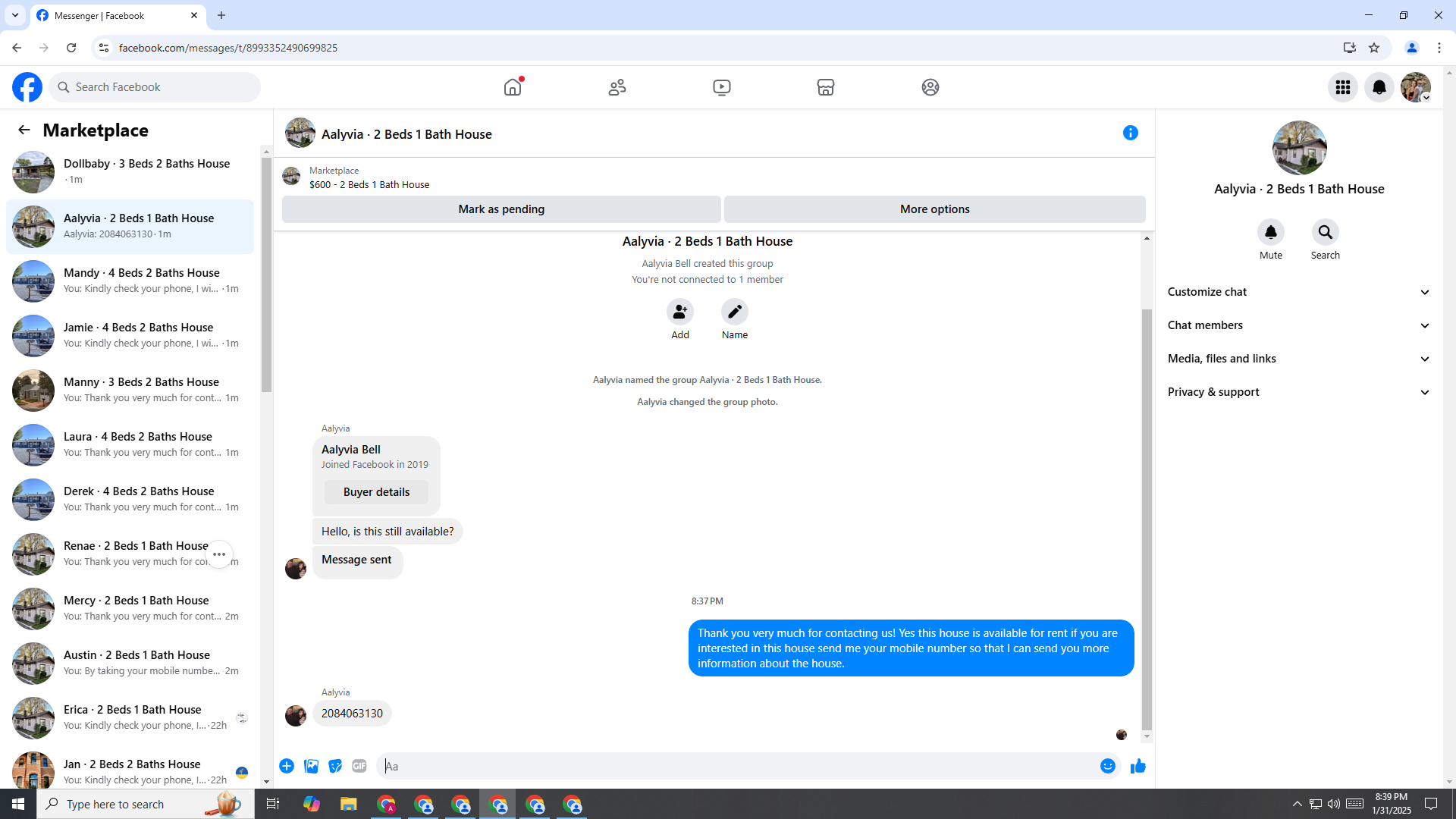The width and height of the screenshot is (1456, 819).
Task: View Buyer details for Aalyvia Bell
Action: pyautogui.click(x=376, y=492)
